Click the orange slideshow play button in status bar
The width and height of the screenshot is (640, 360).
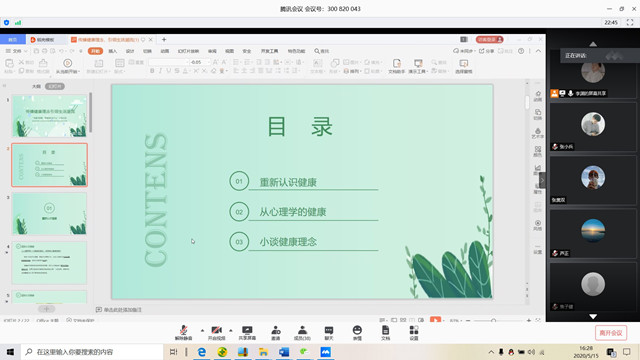[x=436, y=320]
